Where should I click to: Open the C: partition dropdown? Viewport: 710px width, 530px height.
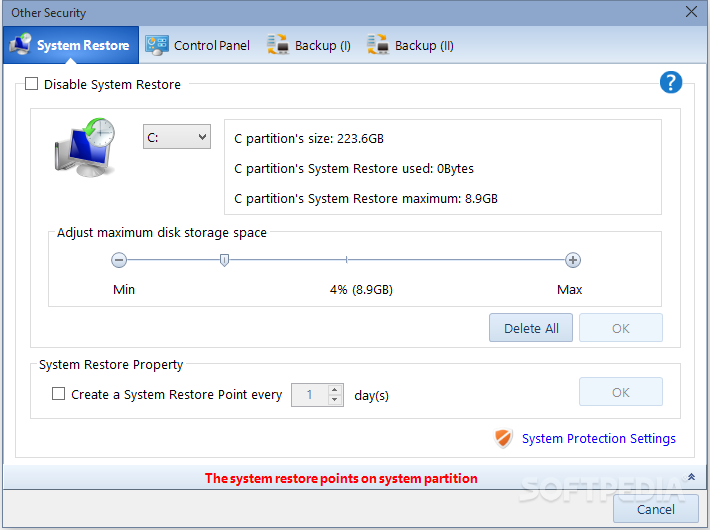[x=177, y=137]
